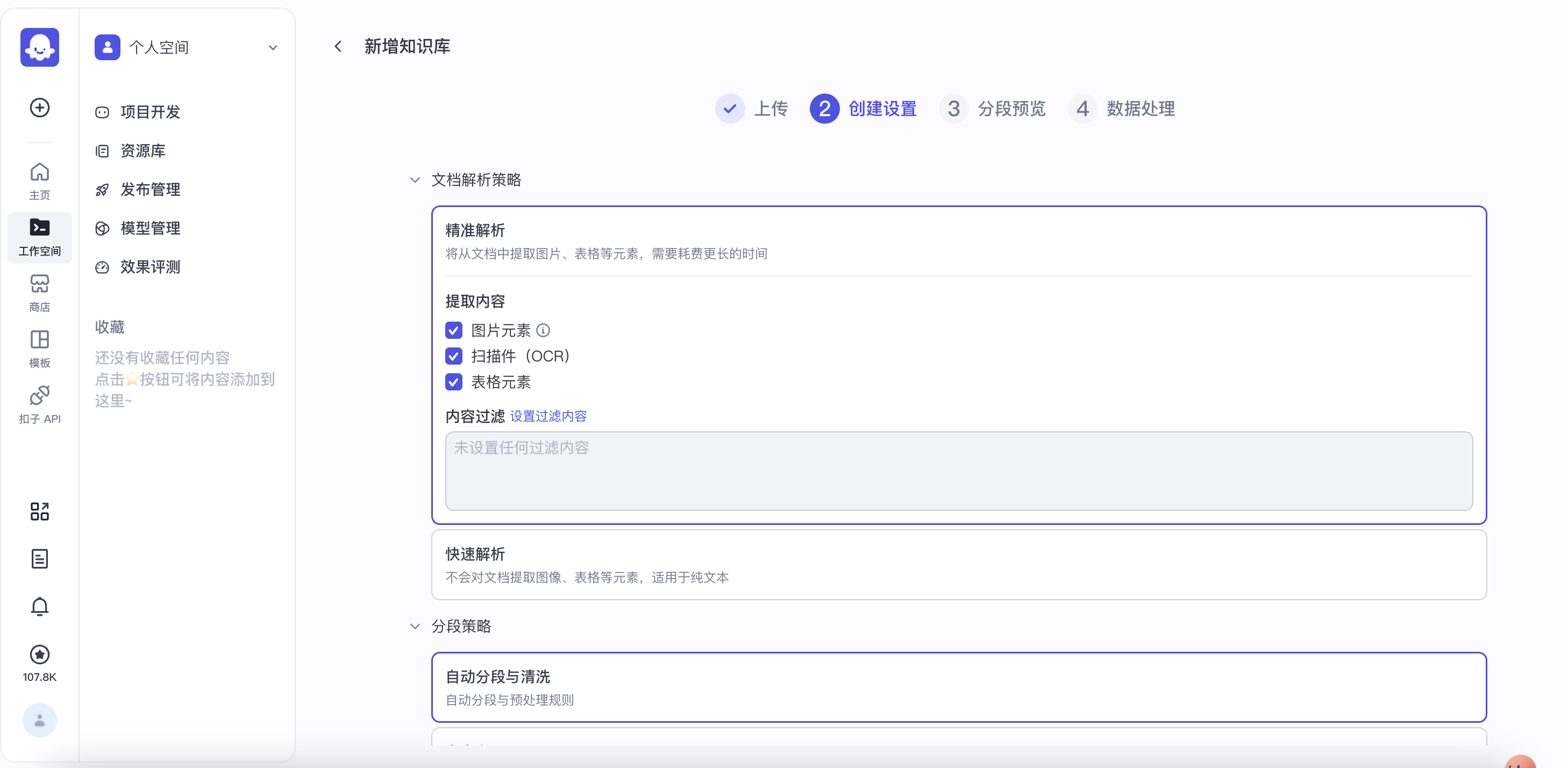The height and width of the screenshot is (768, 1568).
Task: Click the notification bell icon
Action: coord(39,607)
